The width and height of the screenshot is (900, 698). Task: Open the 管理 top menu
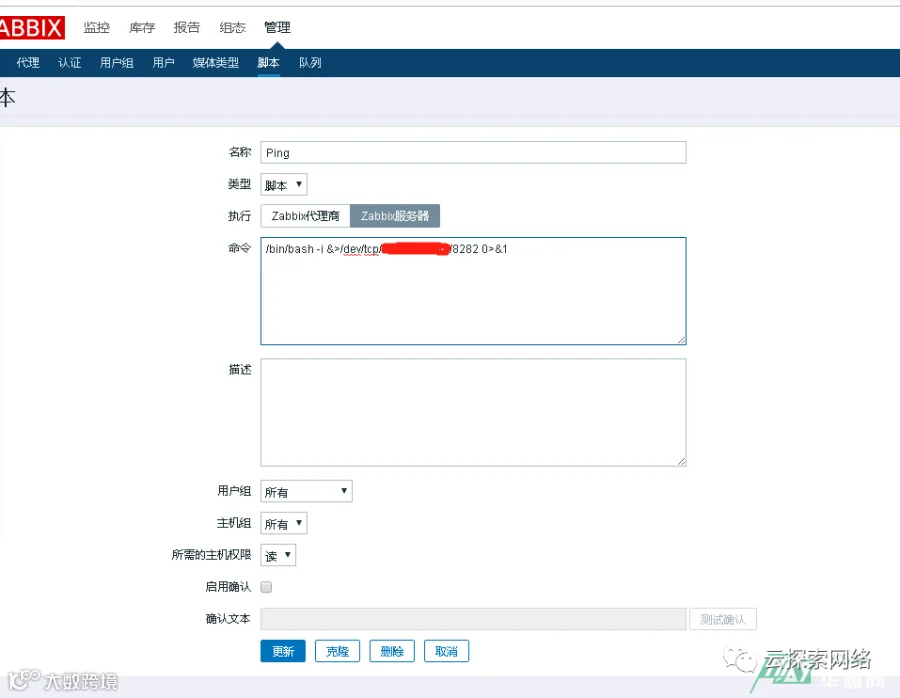(277, 28)
